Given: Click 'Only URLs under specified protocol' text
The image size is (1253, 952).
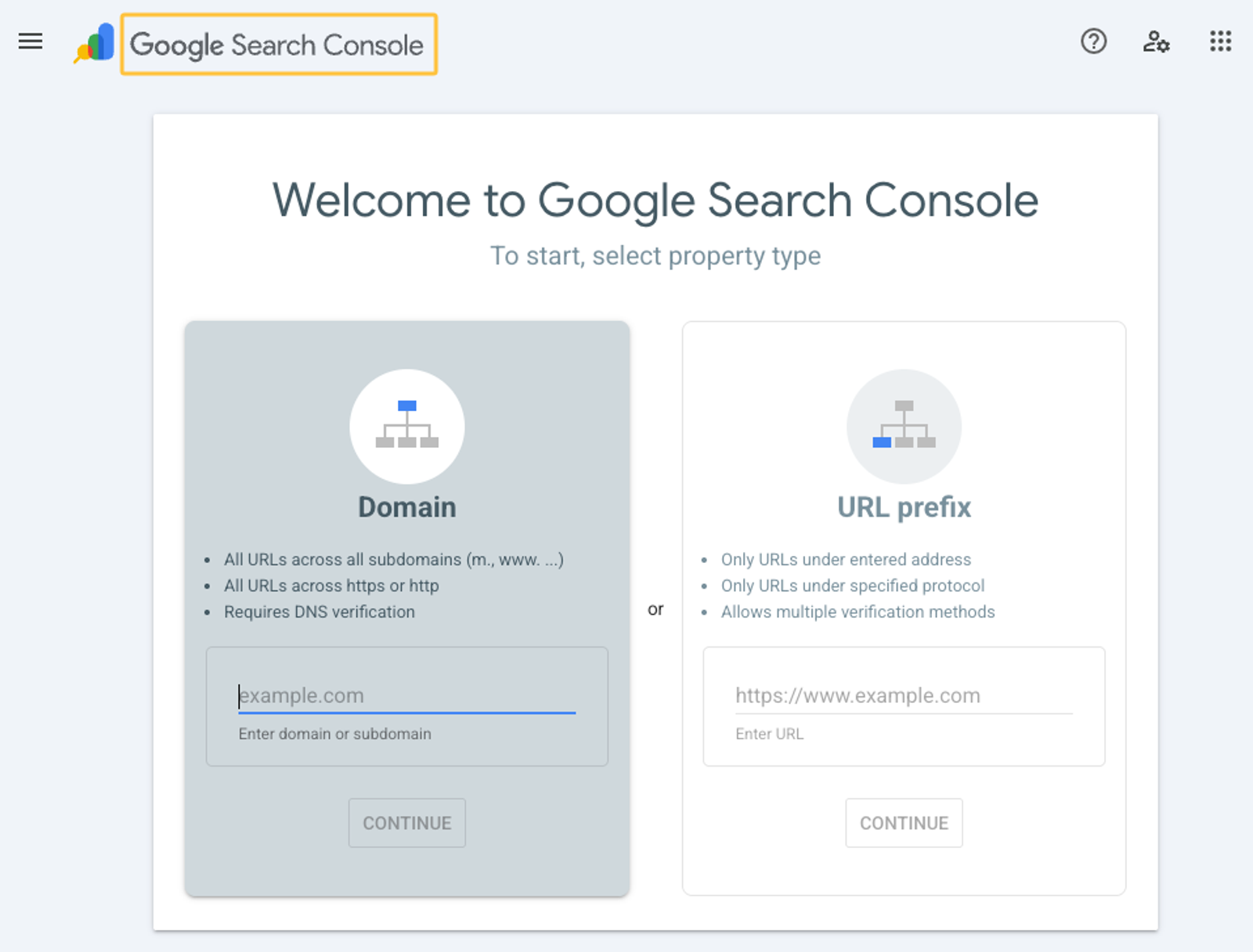Looking at the screenshot, I should pyautogui.click(x=853, y=586).
